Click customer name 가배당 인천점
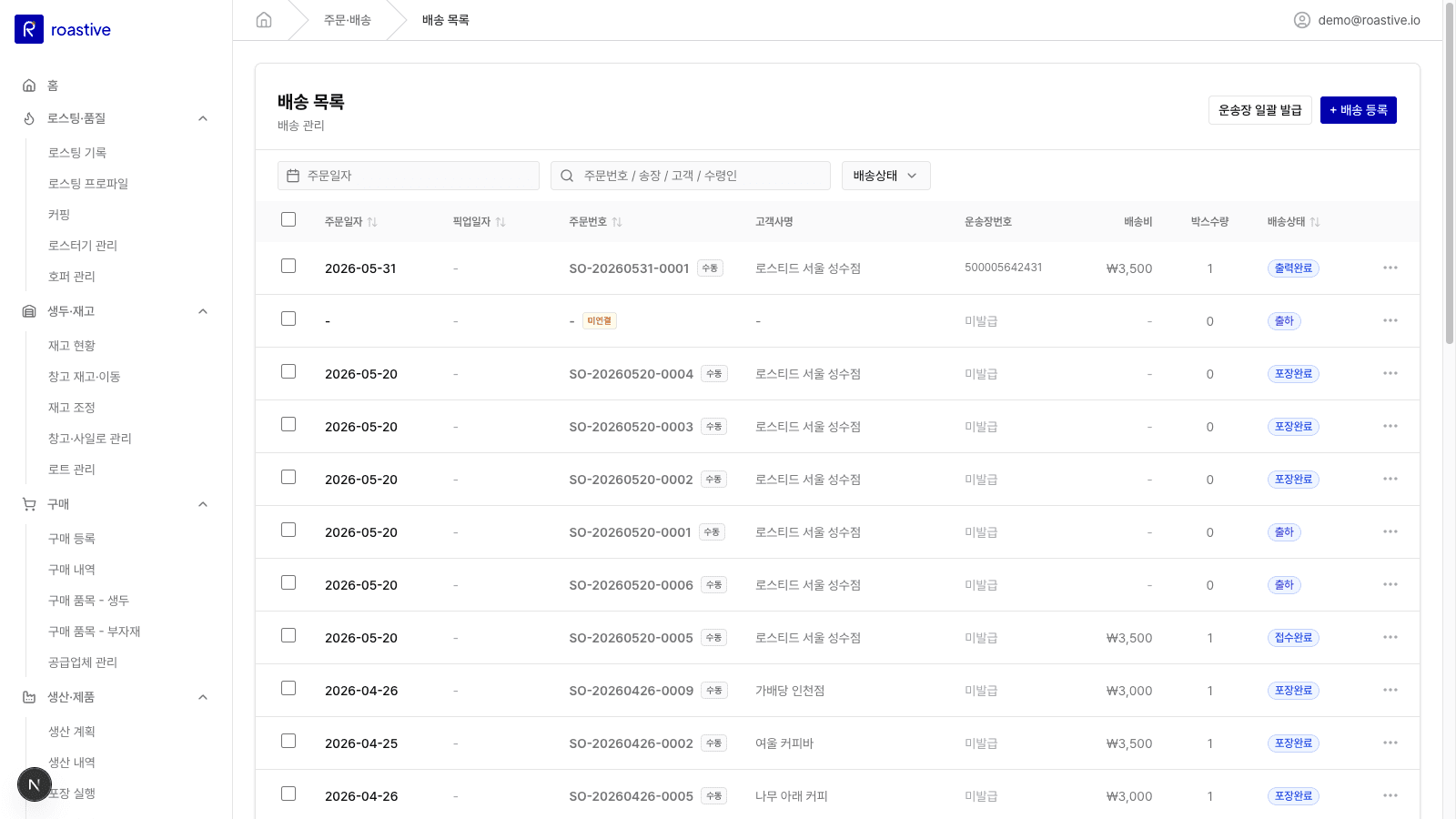 point(790,691)
